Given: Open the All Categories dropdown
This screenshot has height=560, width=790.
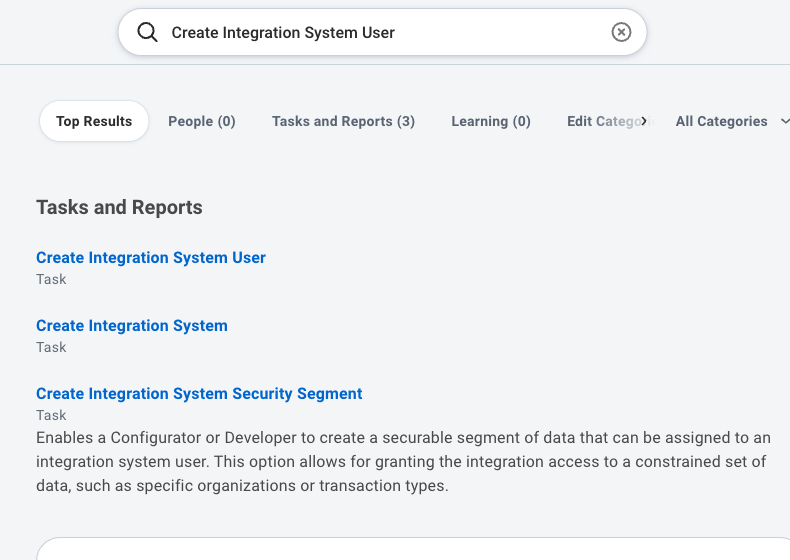Looking at the screenshot, I should tap(732, 121).
